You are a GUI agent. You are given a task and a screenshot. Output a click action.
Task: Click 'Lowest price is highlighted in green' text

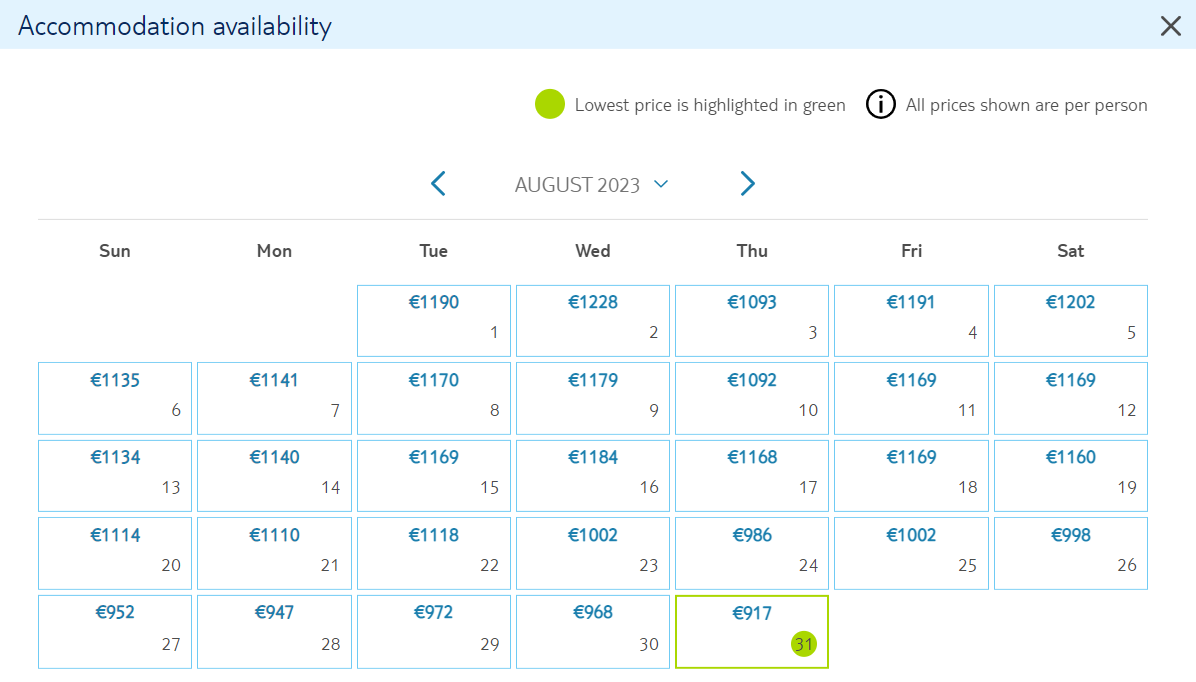point(710,105)
